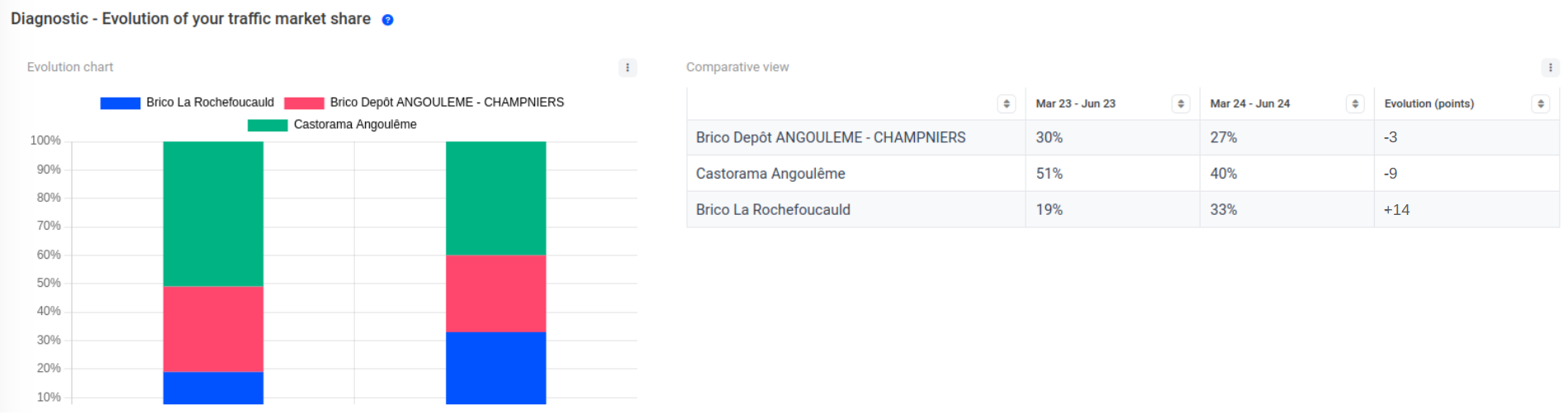The height and width of the screenshot is (415, 1568).
Task: Select the Castorama Angoulême table row
Action: point(770,174)
